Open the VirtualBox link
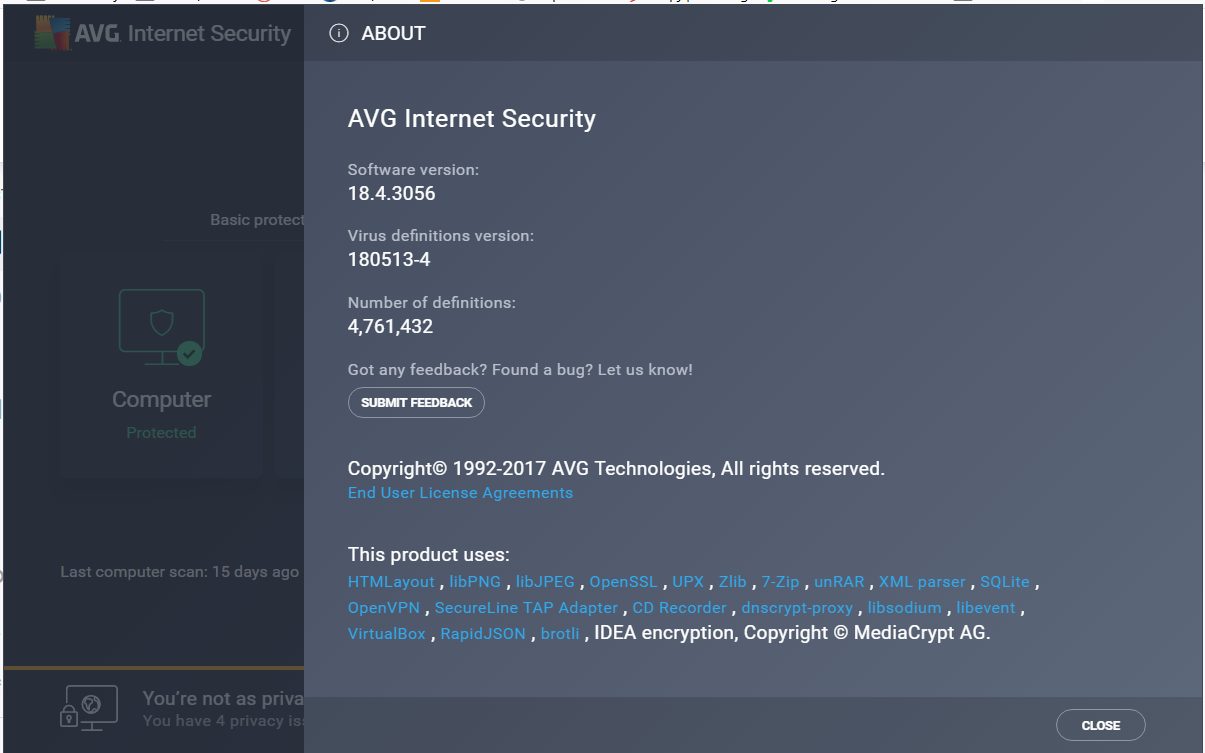 (387, 634)
